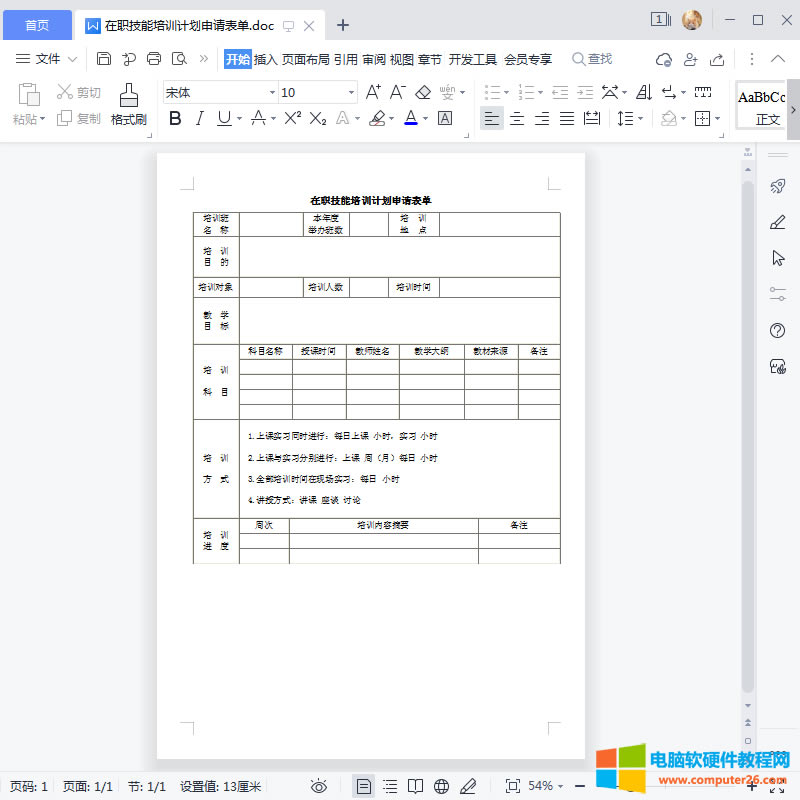This screenshot has height=800, width=800.
Task: Toggle eye protection mode in status bar
Action: pyautogui.click(x=319, y=786)
